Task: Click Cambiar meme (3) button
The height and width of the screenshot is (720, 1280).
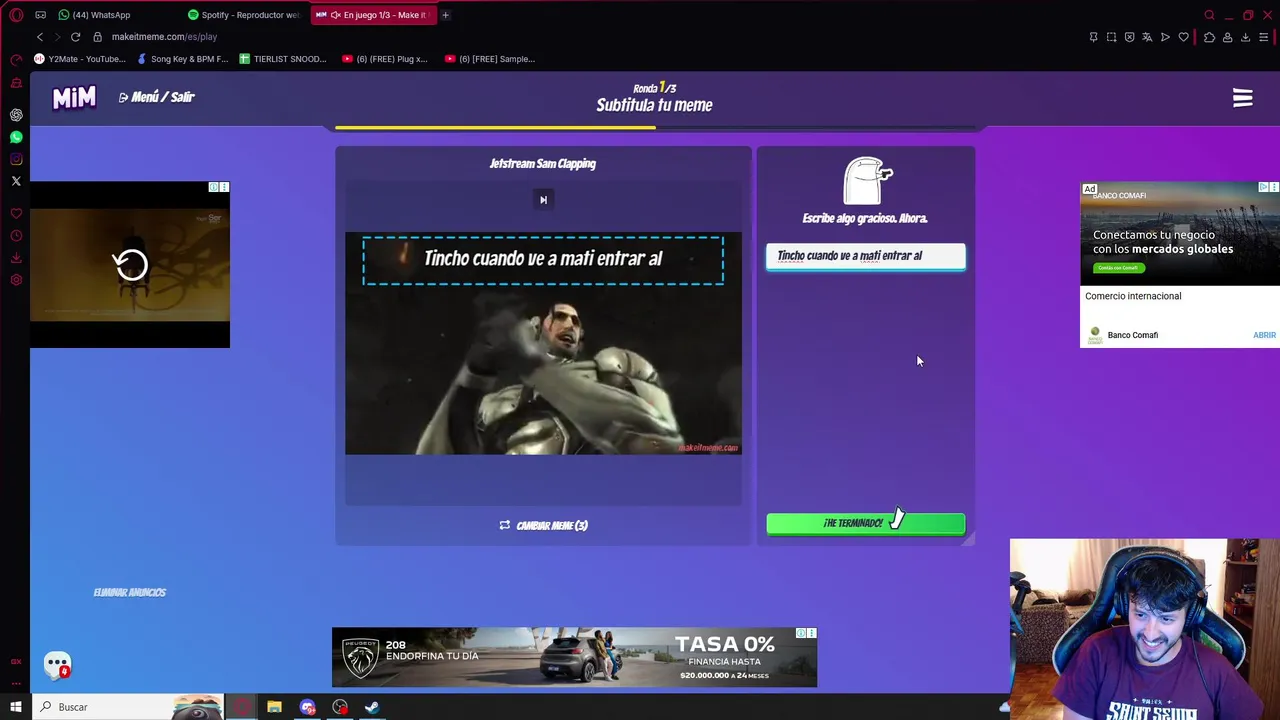Action: coord(543,525)
